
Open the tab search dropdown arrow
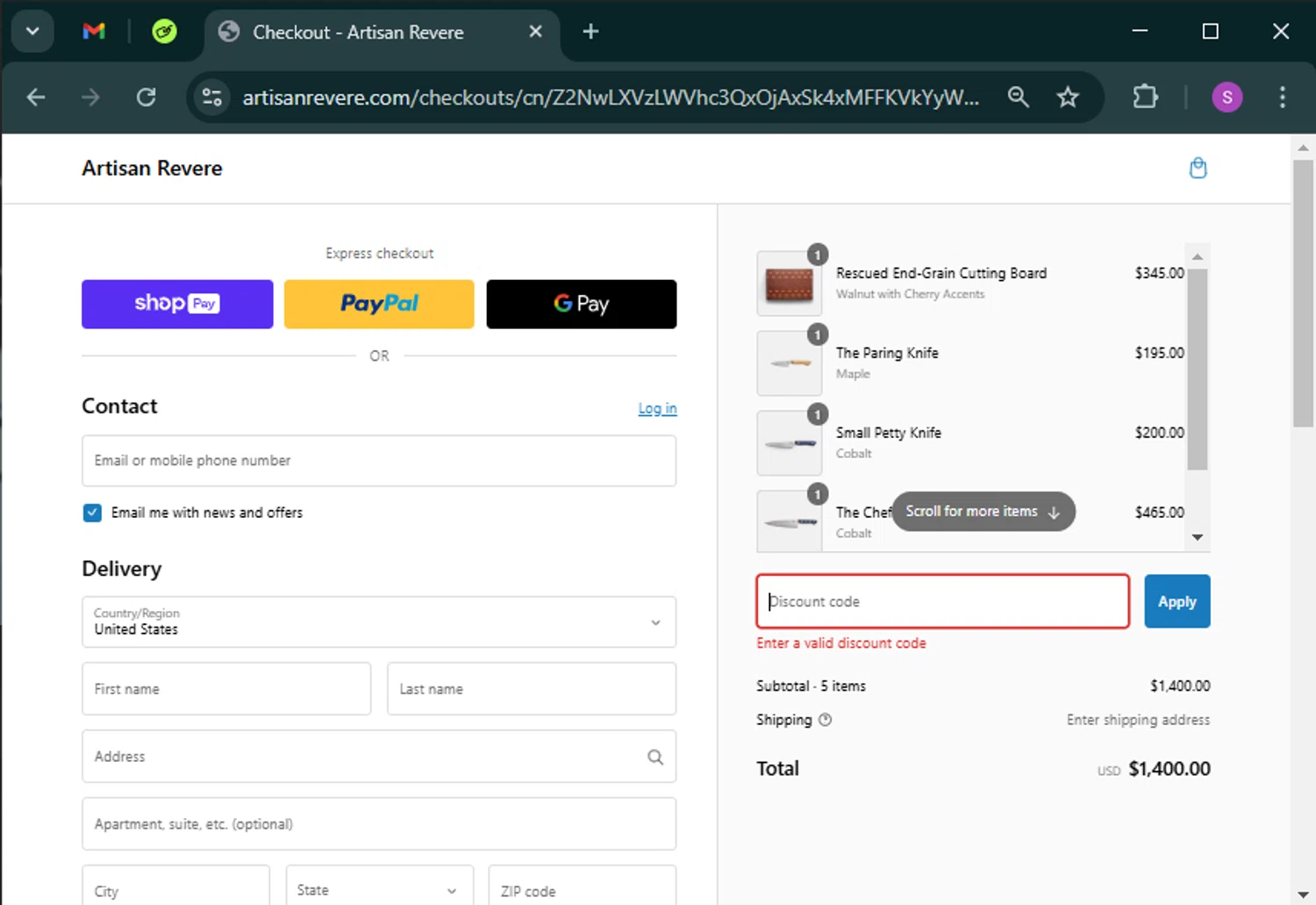(32, 32)
